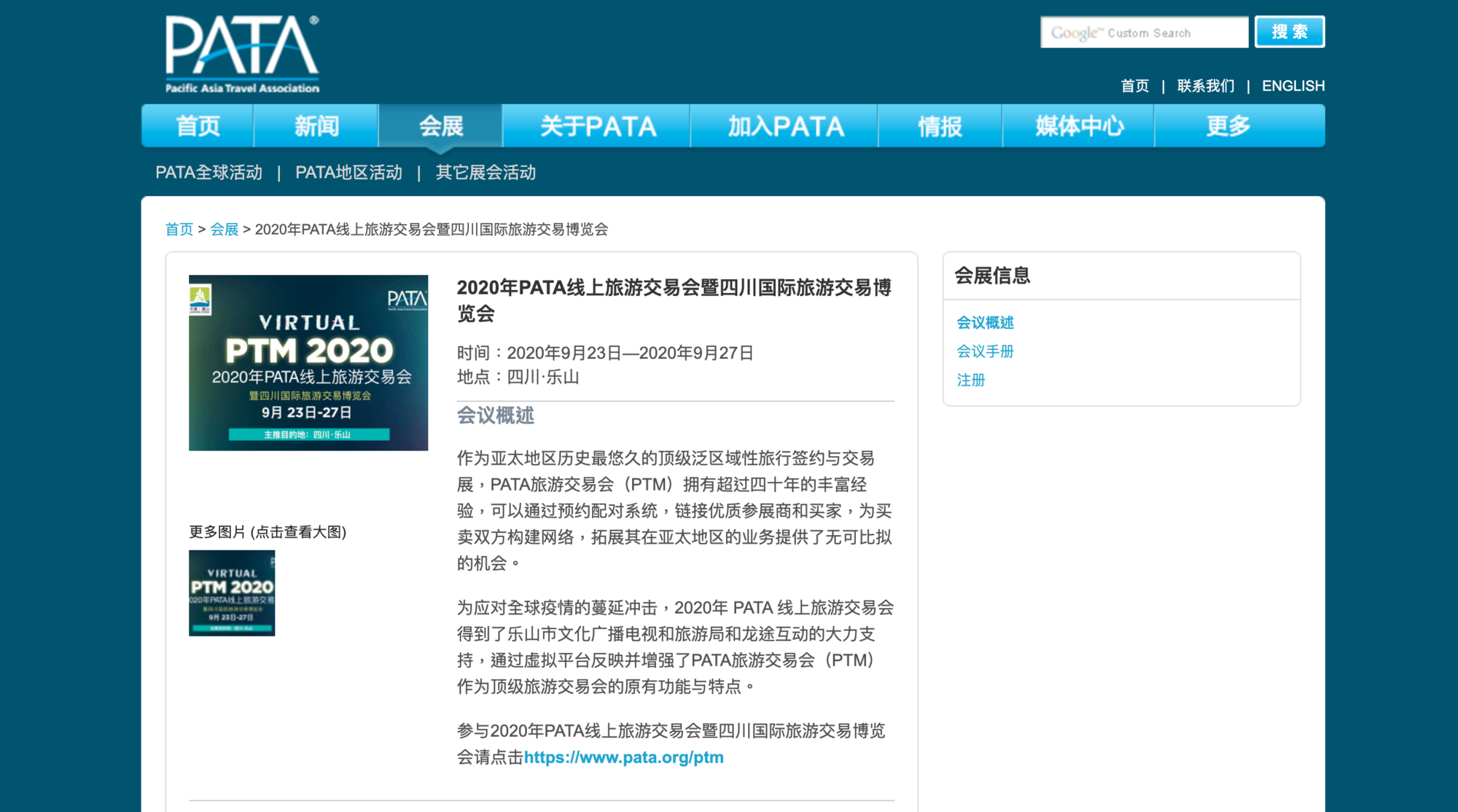The image size is (1458, 812).
Task: Select 首页 in main navigation bar
Action: point(198,126)
